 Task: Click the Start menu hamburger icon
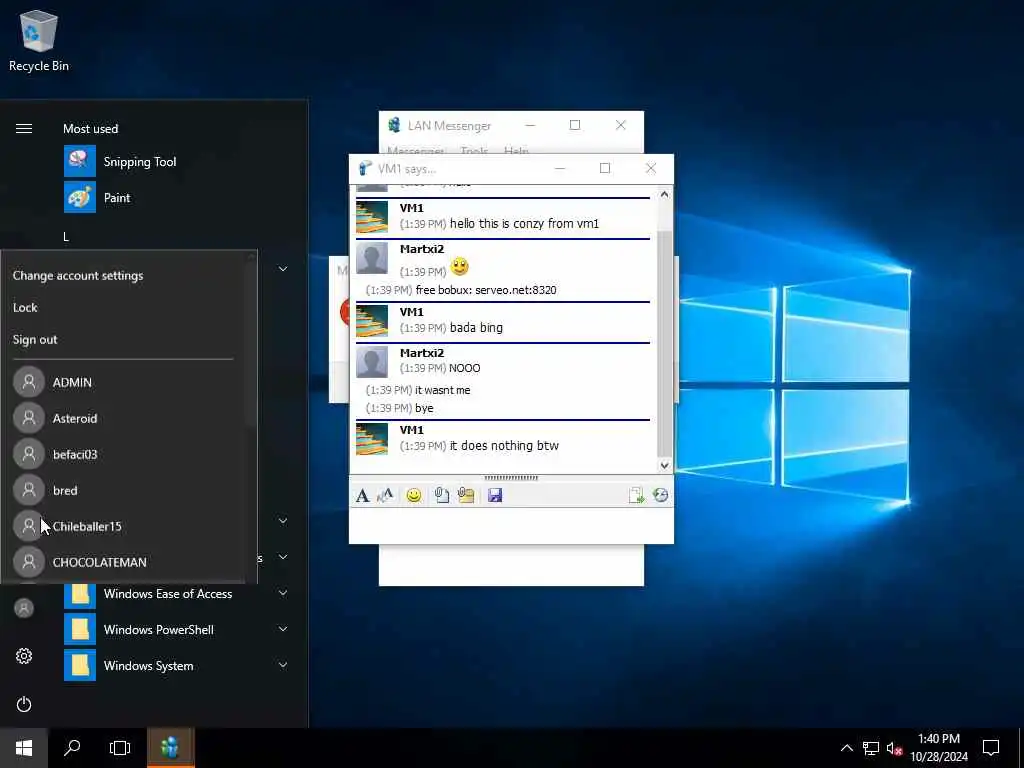coord(24,129)
